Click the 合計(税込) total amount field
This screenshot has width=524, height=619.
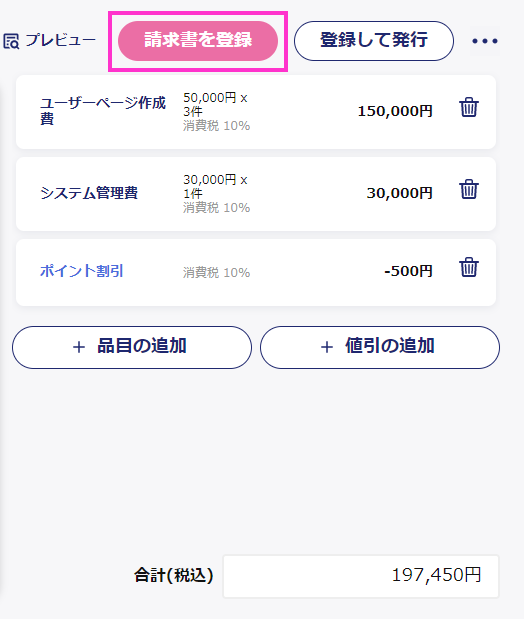click(x=361, y=576)
